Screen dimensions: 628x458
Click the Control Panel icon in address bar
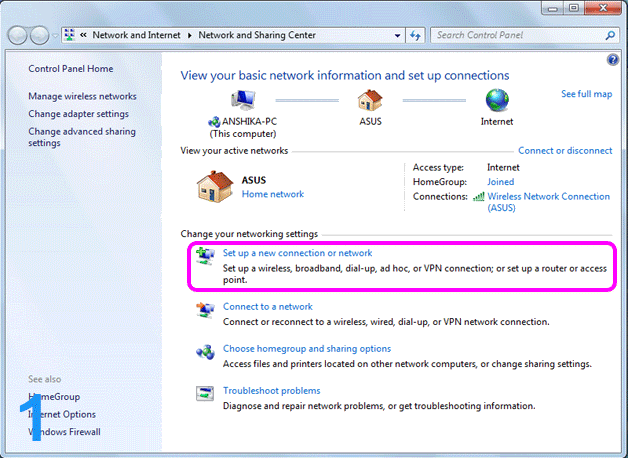pos(69,35)
